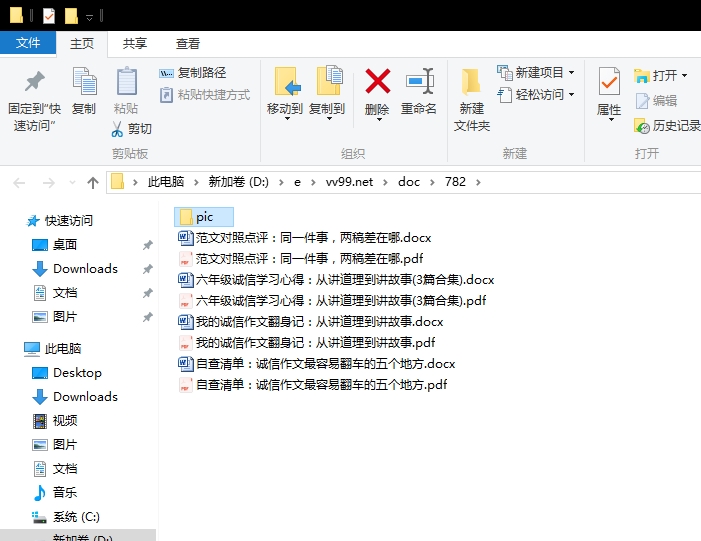This screenshot has width=701, height=541.
Task: Click the 'e' breadcrumb segment
Action: (x=297, y=182)
